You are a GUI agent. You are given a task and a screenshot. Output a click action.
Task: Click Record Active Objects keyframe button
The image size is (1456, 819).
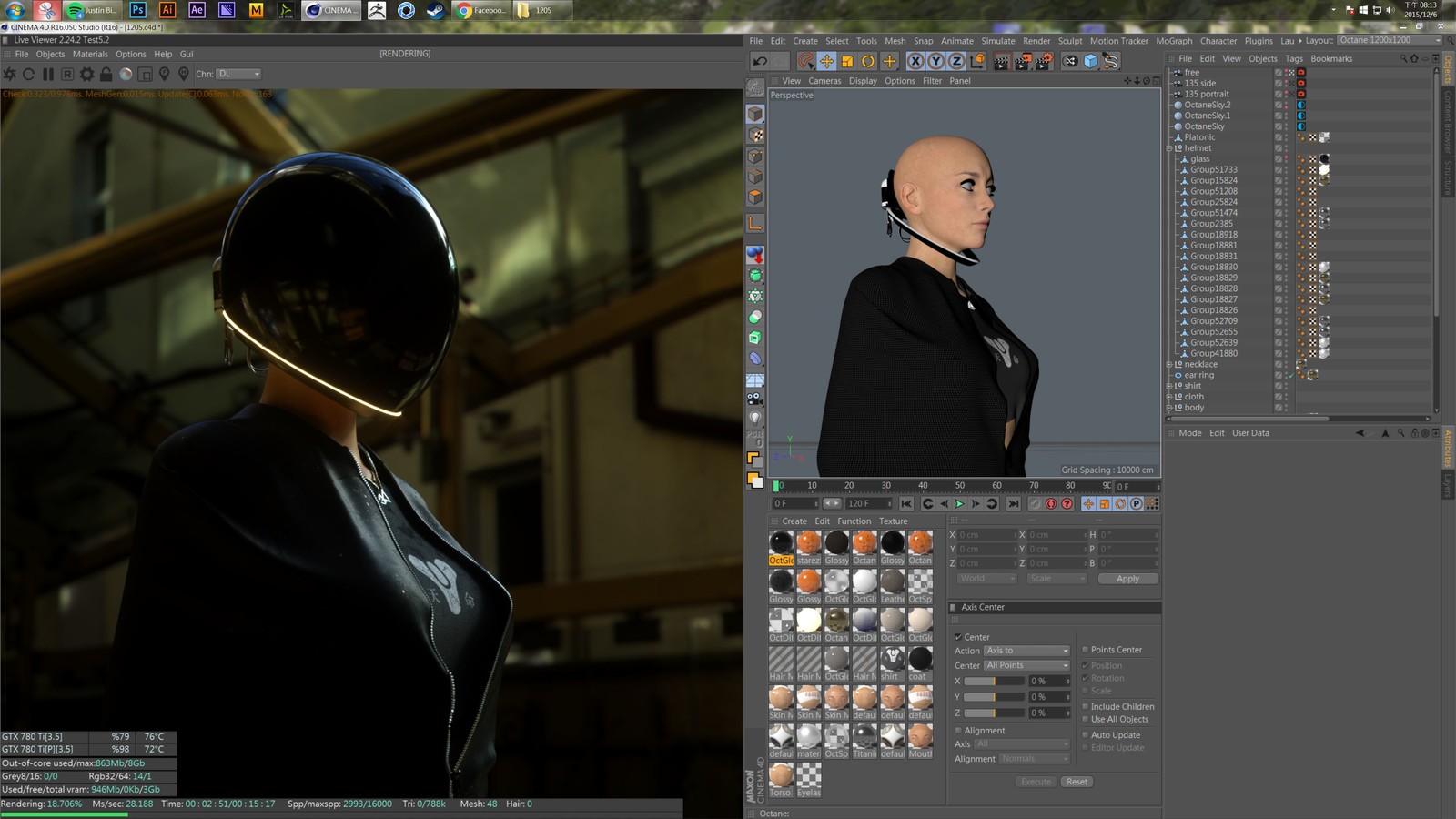[1035, 503]
